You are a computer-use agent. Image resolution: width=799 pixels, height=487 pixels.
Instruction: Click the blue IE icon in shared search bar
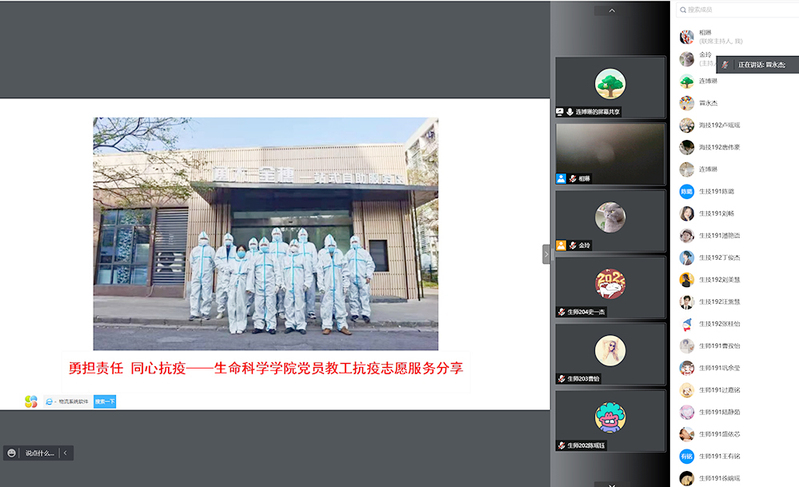click(x=49, y=401)
